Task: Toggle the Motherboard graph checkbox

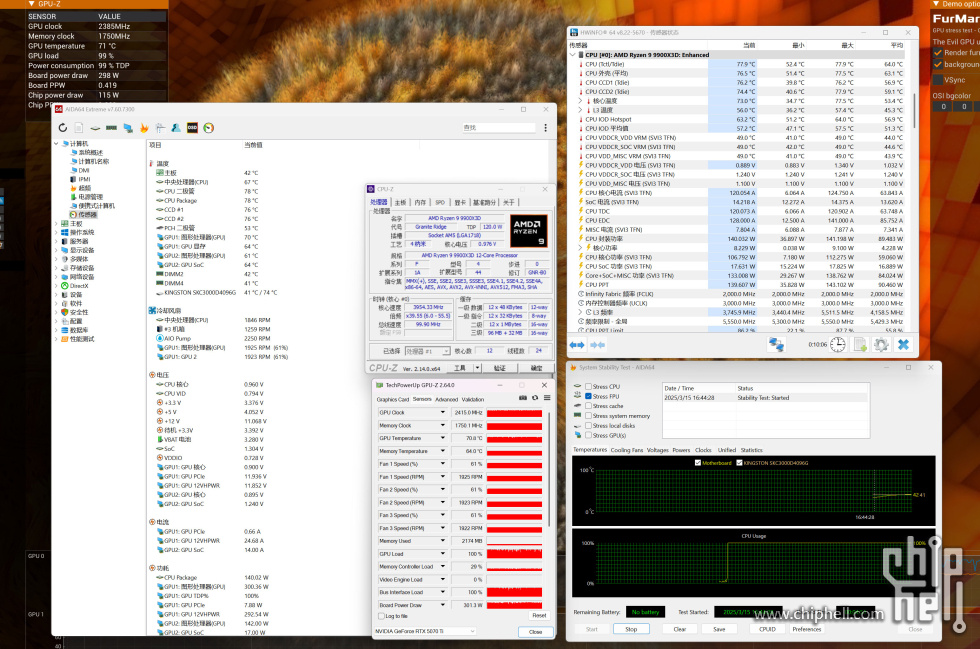Action: pyautogui.click(x=698, y=463)
